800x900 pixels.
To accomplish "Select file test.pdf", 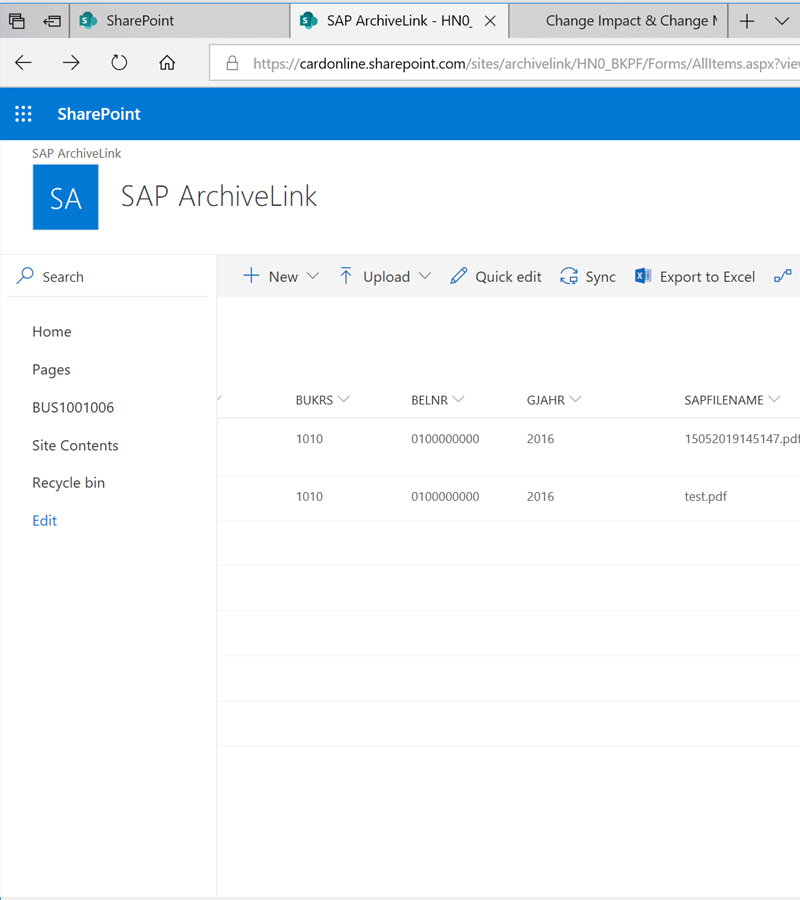I will (705, 496).
